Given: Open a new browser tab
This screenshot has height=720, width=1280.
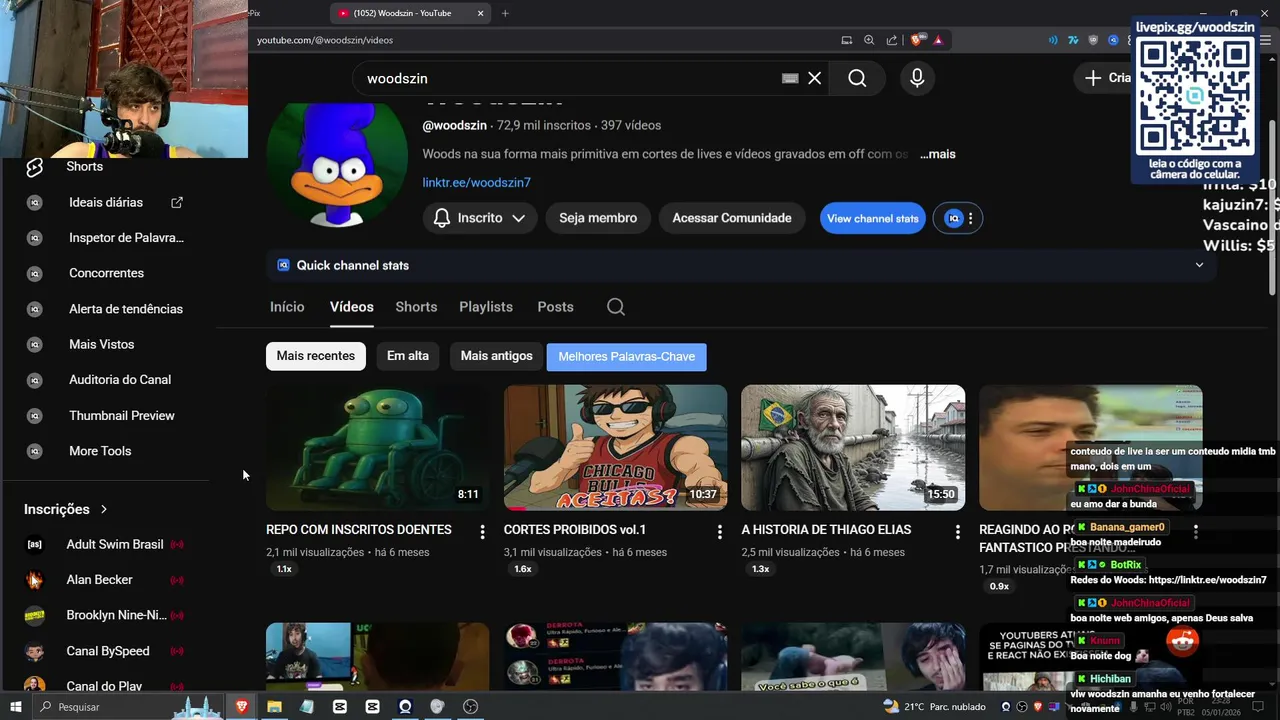Looking at the screenshot, I should point(505,13).
